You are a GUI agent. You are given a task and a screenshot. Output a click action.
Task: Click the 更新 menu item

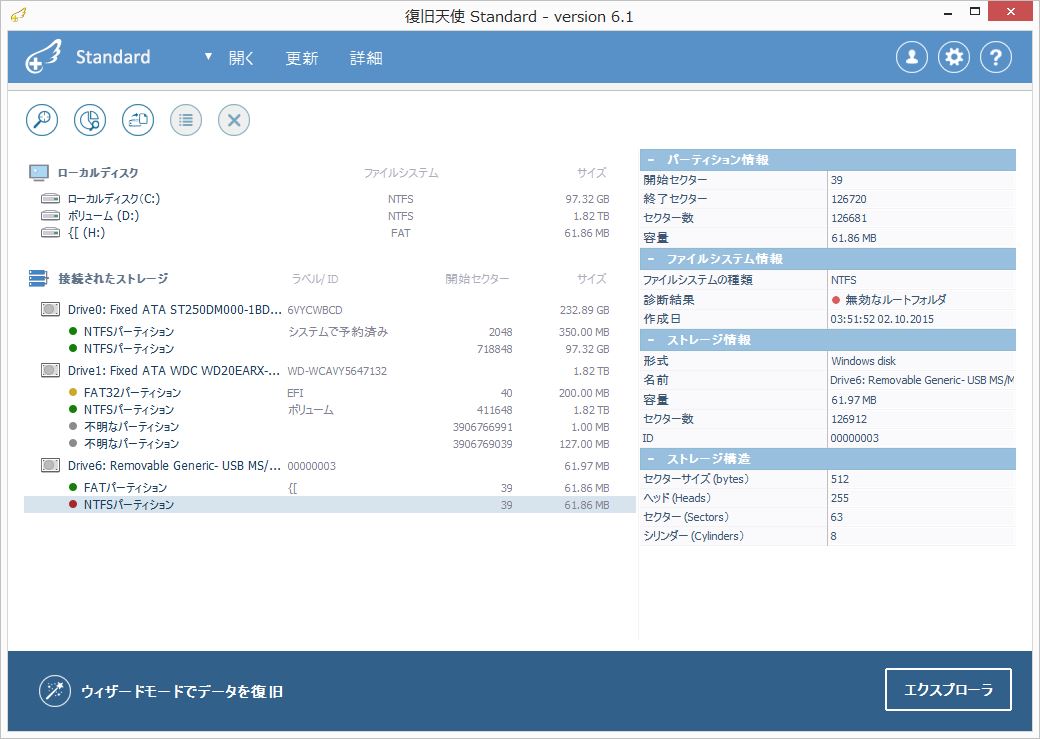[302, 58]
